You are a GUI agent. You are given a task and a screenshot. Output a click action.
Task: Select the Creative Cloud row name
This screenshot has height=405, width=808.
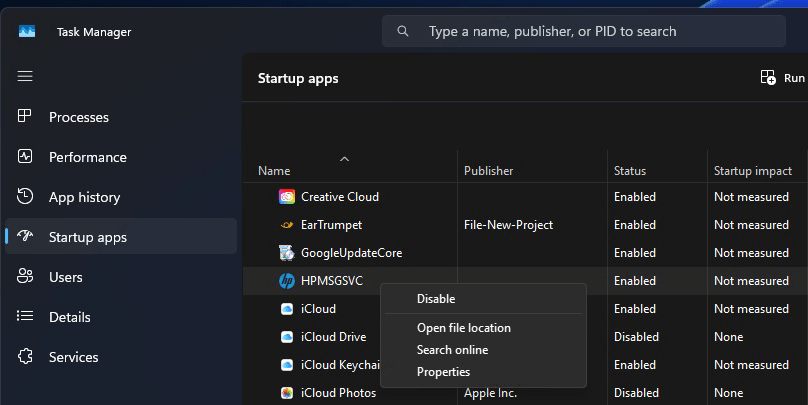pyautogui.click(x=340, y=197)
